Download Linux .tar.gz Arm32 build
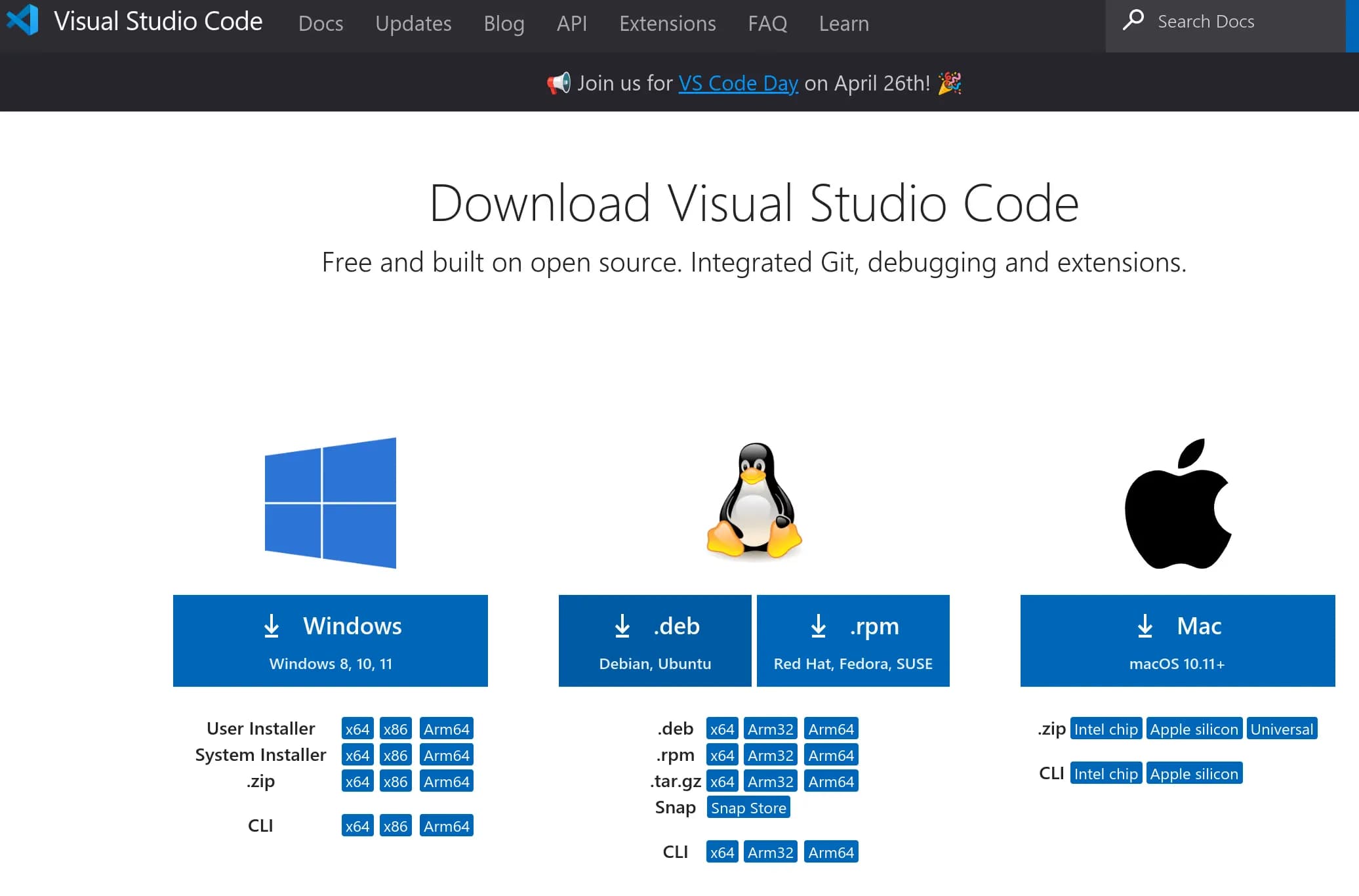The image size is (1359, 896). coord(770,781)
